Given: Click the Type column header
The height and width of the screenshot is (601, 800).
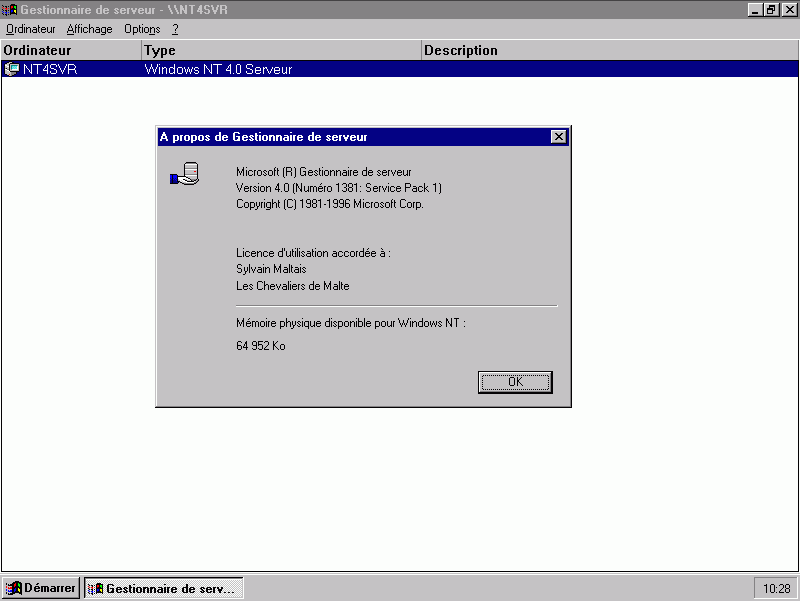Looking at the screenshot, I should pos(281,50).
